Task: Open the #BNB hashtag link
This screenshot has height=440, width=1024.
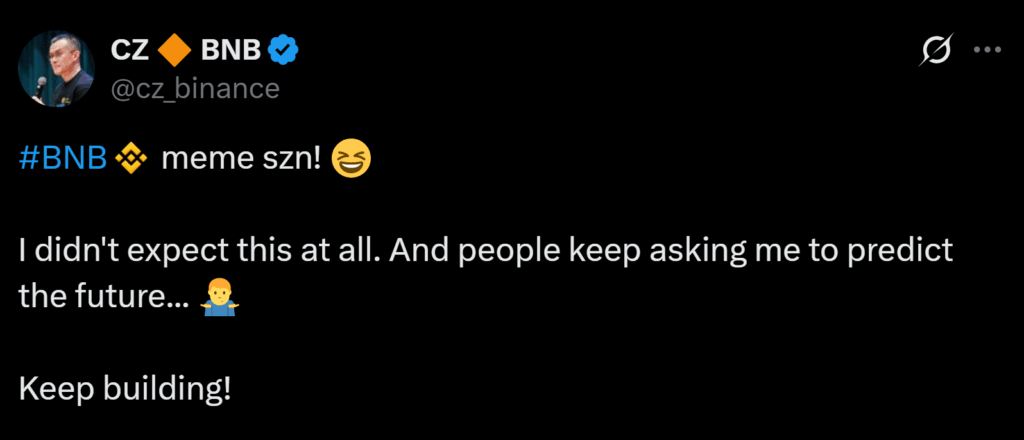Action: point(62,158)
